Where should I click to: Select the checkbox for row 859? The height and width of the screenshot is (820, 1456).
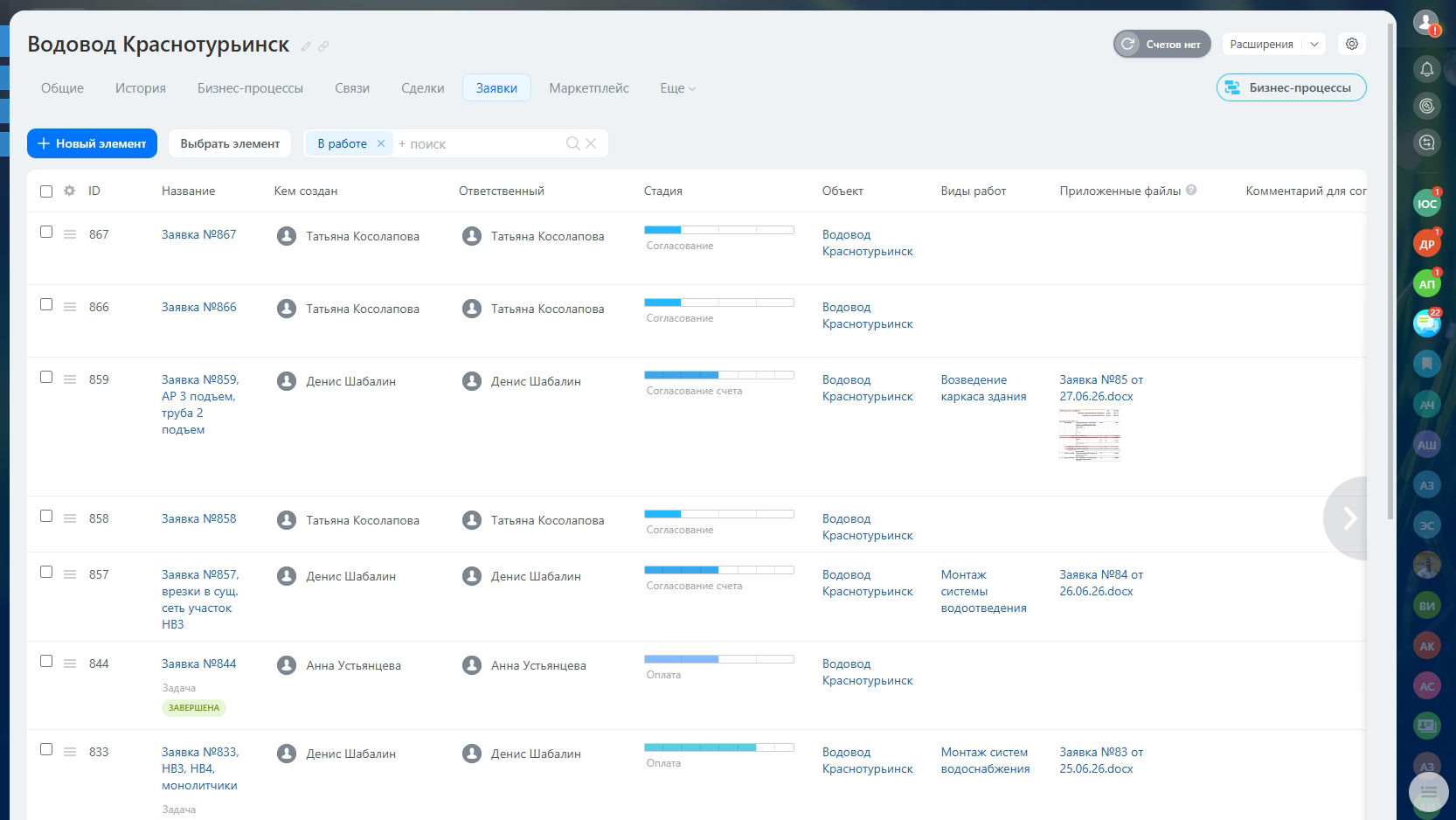point(46,377)
